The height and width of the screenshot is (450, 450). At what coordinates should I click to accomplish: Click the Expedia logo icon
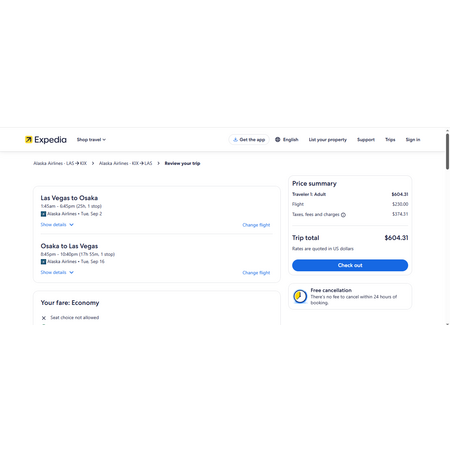pyautogui.click(x=29, y=140)
